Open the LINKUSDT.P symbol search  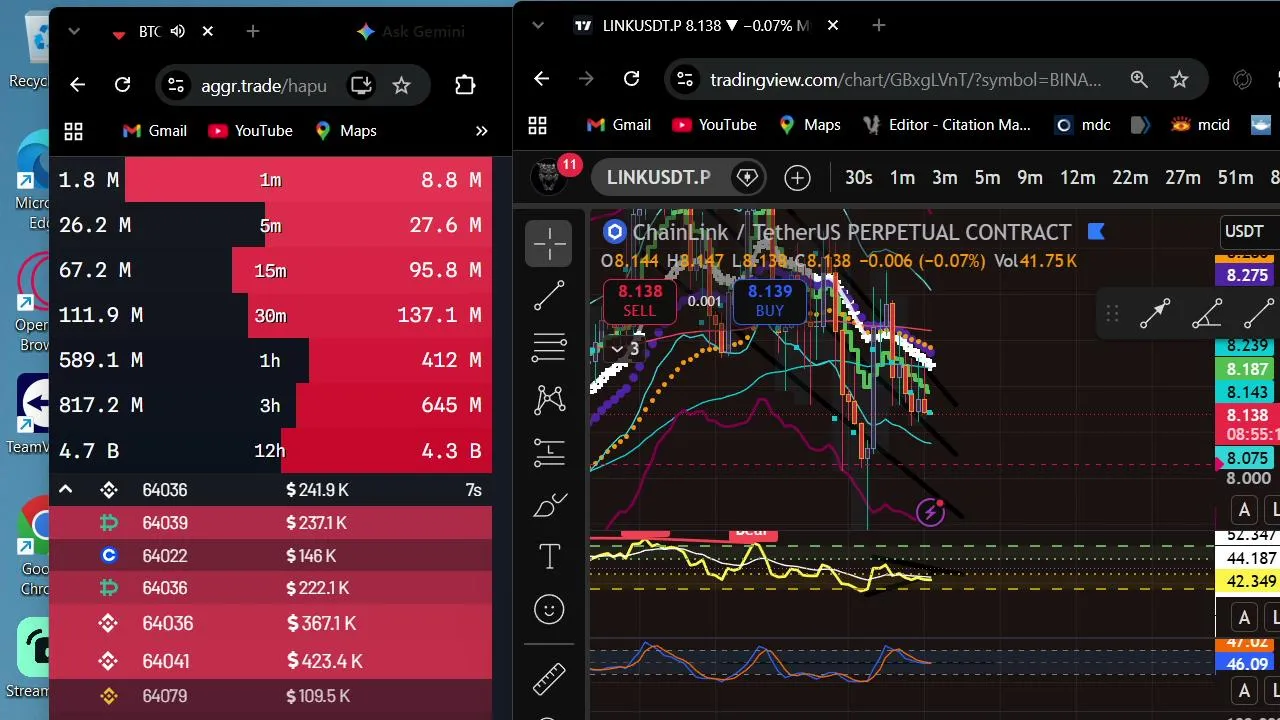(x=658, y=178)
